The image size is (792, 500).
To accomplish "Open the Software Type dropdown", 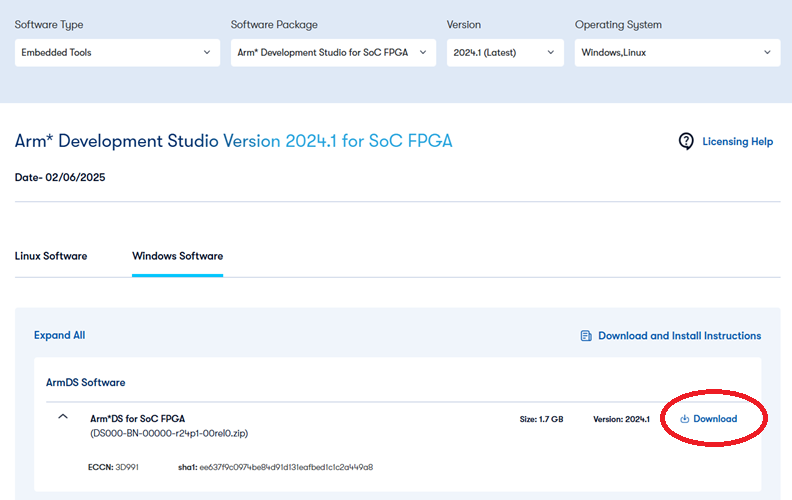I will pos(117,52).
